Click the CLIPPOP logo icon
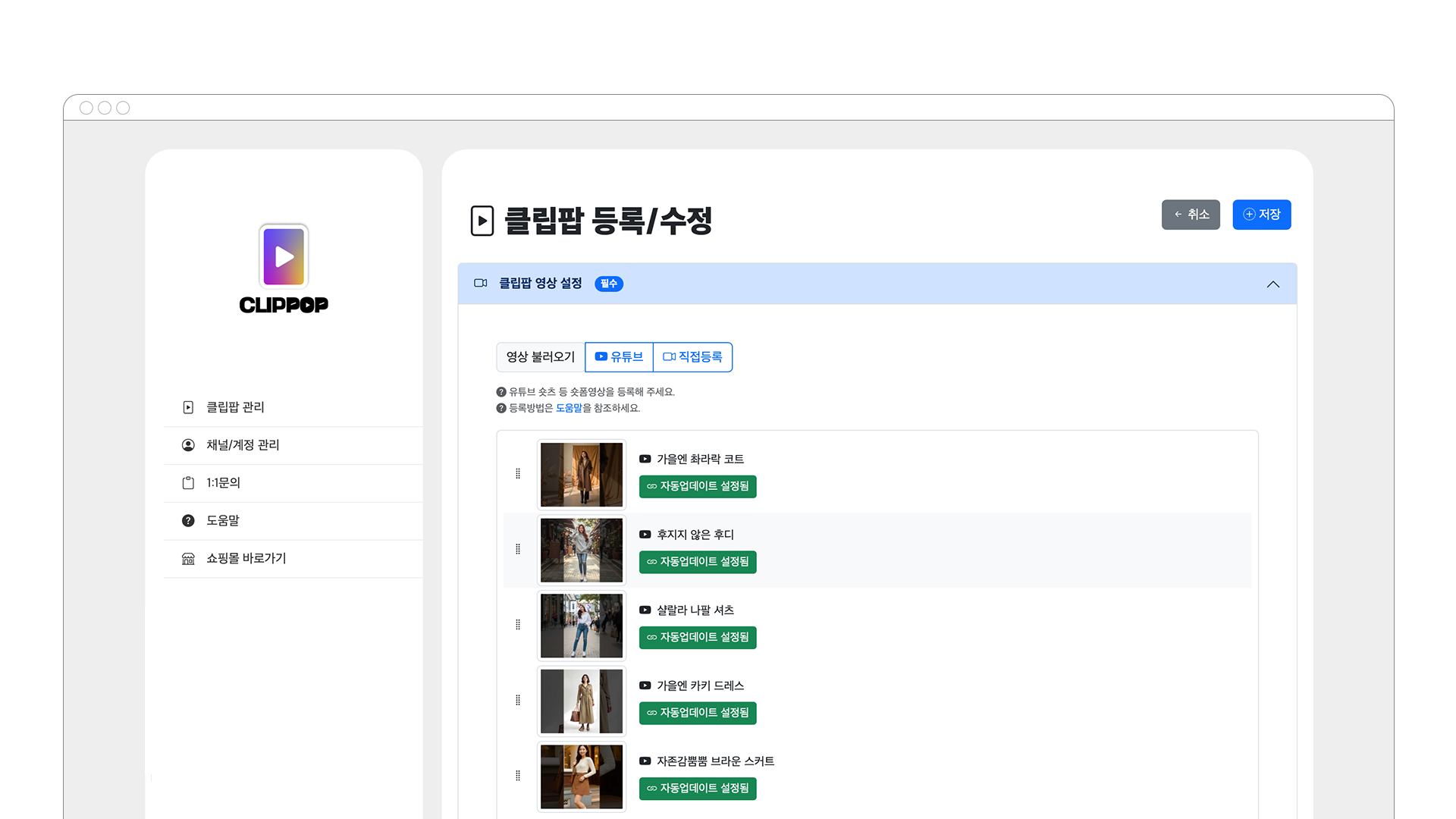1456x819 pixels. [284, 256]
